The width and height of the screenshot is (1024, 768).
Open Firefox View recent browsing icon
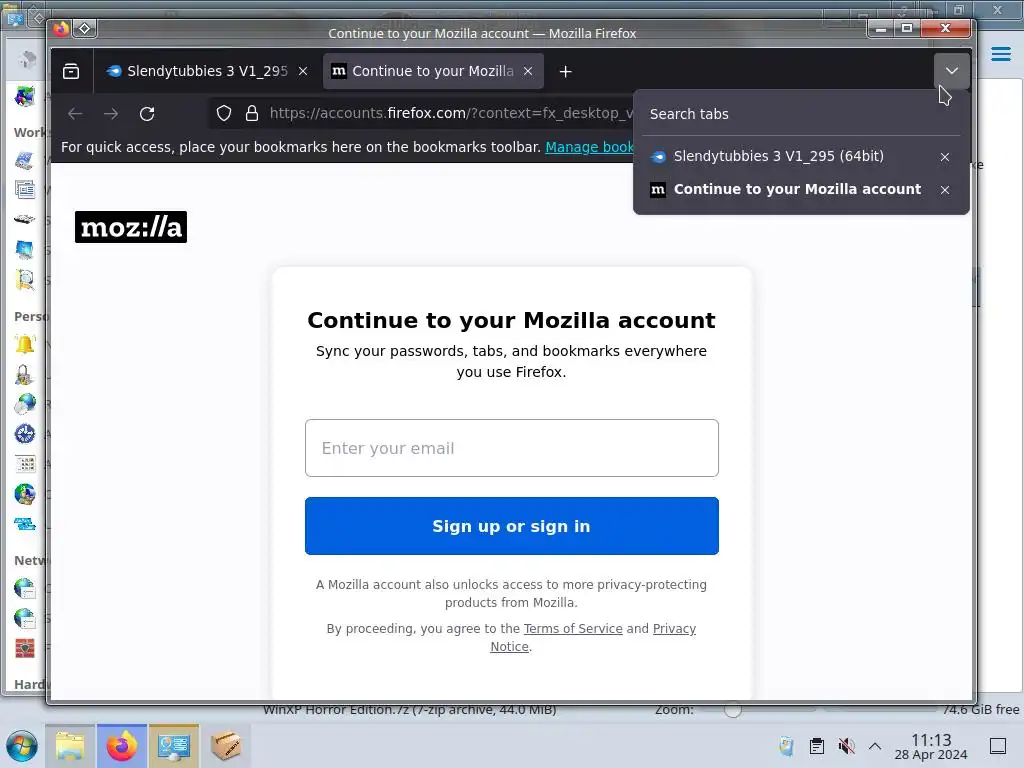(x=71, y=71)
